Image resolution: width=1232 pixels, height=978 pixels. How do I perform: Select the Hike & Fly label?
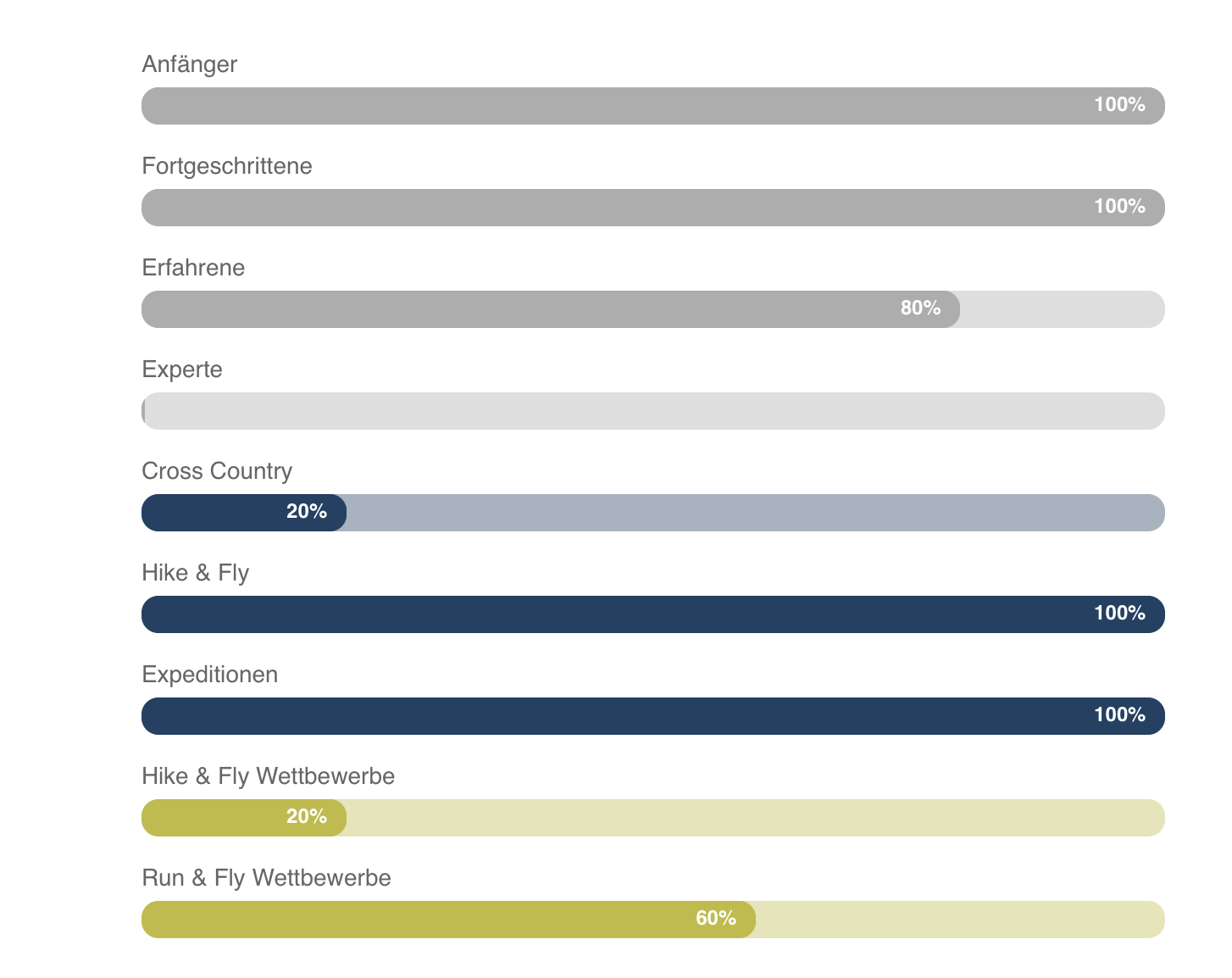(196, 573)
